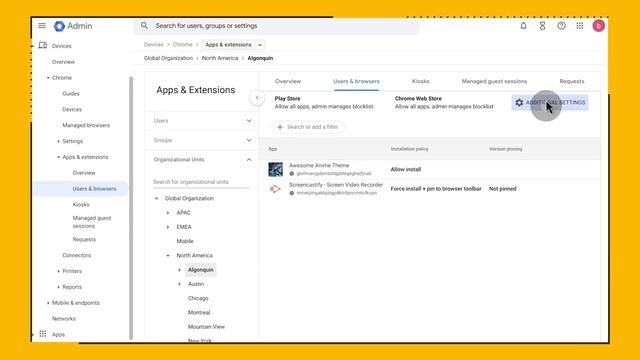Focus the top search field
The height and width of the screenshot is (360, 640).
point(276,26)
